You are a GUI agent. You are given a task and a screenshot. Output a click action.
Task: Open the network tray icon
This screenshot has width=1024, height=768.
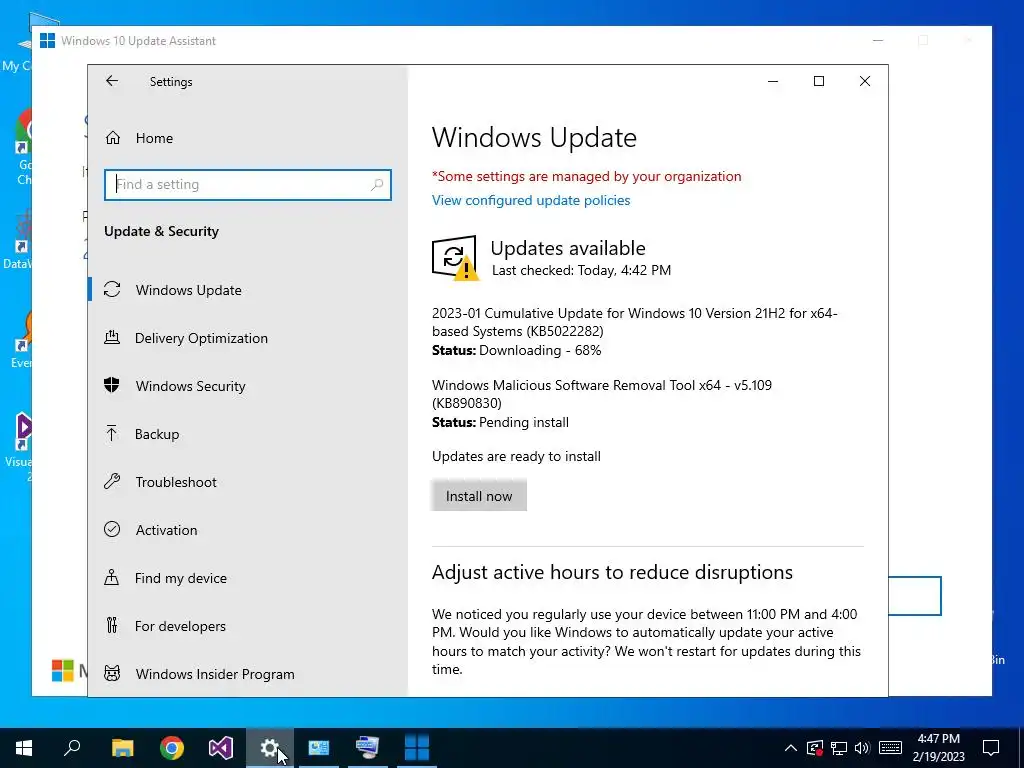[839, 748]
